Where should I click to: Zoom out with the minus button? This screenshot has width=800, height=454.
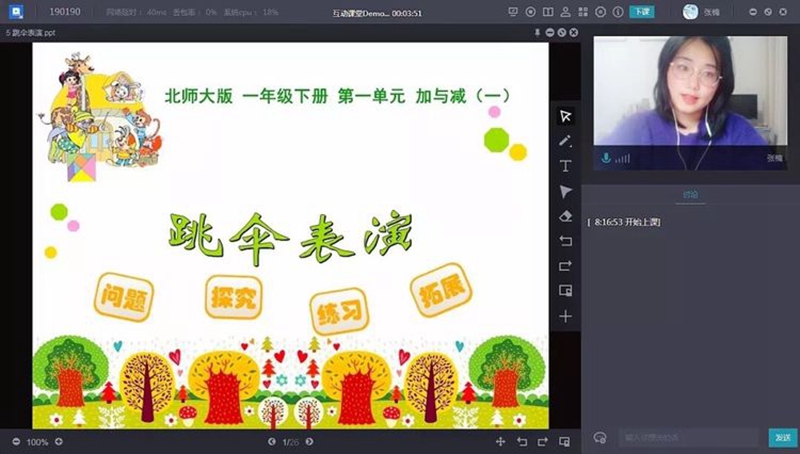16,442
